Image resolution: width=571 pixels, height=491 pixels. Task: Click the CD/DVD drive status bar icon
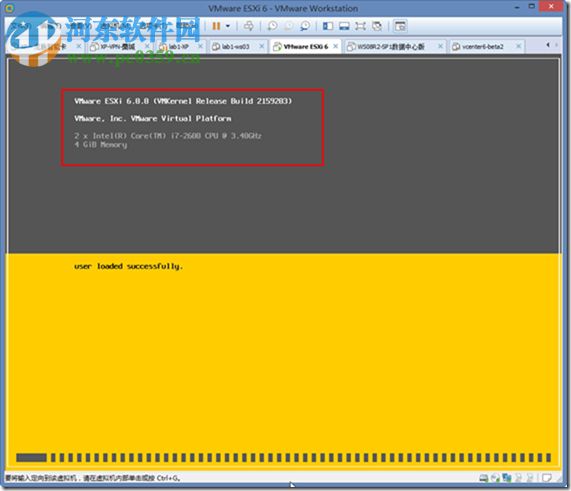[x=495, y=478]
